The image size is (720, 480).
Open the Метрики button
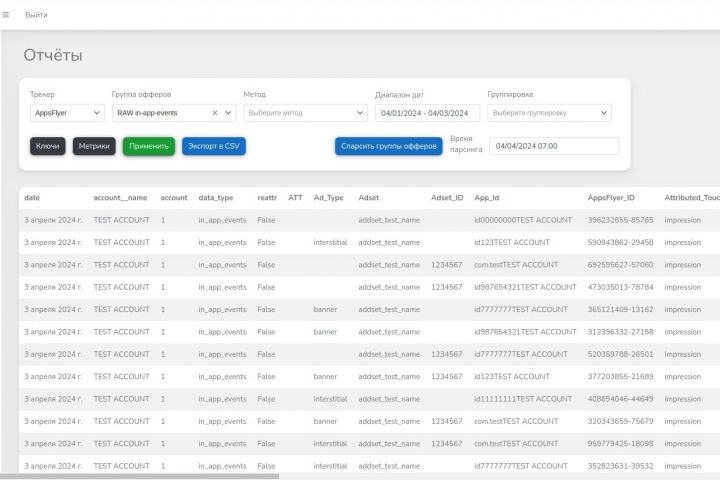tap(94, 146)
